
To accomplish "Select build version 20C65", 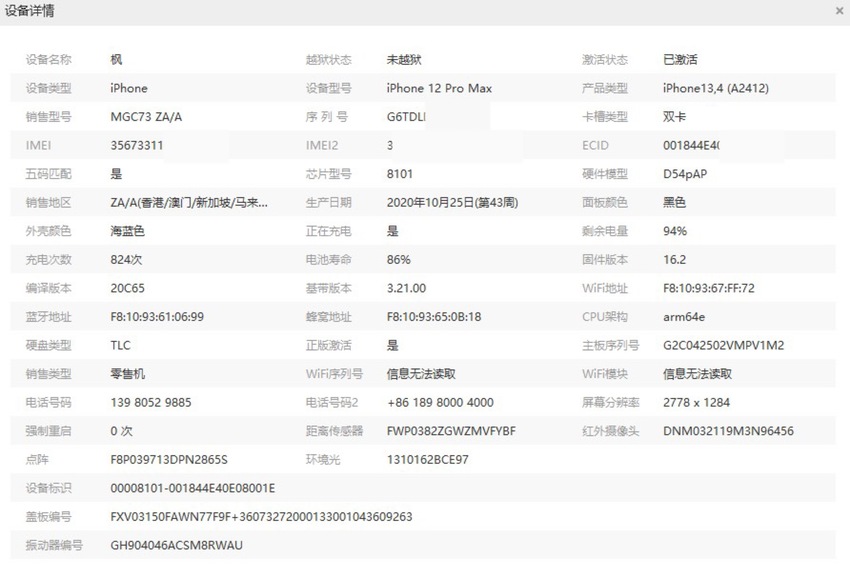I will (127, 288).
